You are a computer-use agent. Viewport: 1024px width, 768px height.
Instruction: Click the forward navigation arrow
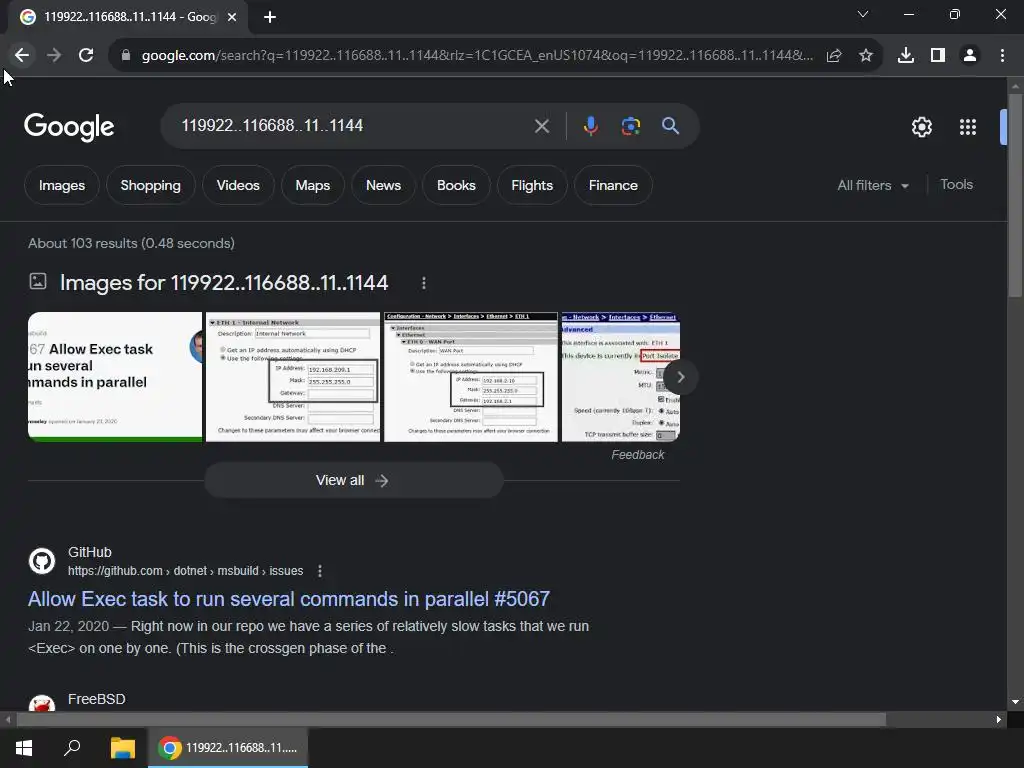click(x=54, y=56)
